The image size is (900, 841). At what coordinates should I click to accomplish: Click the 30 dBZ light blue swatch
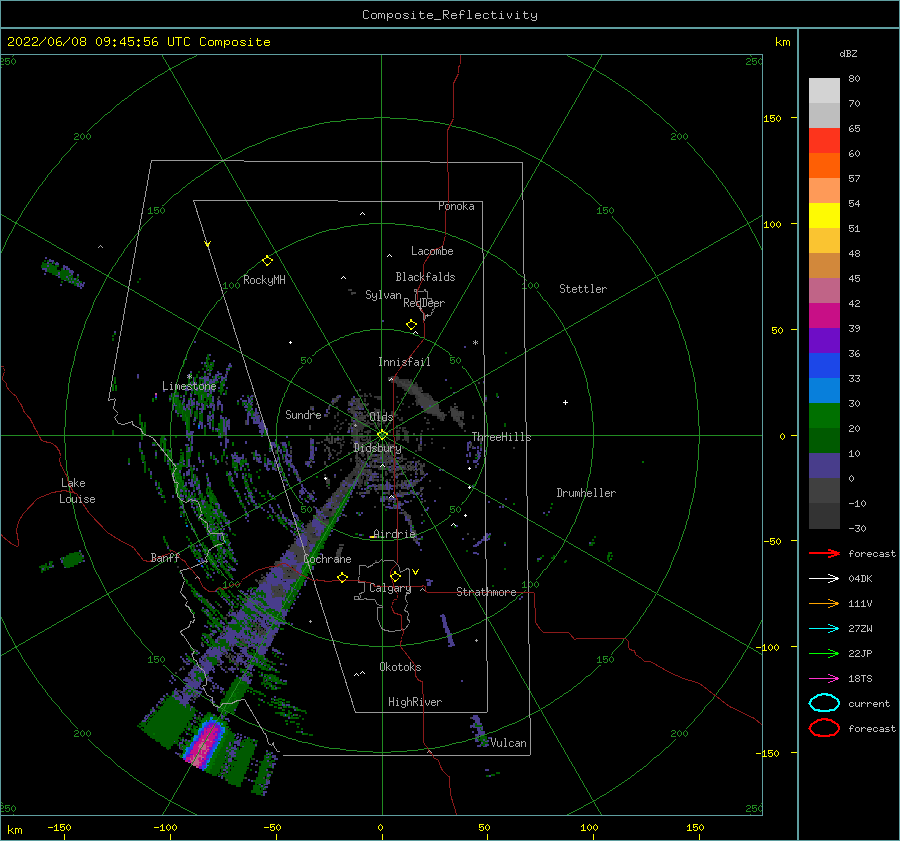[824, 390]
